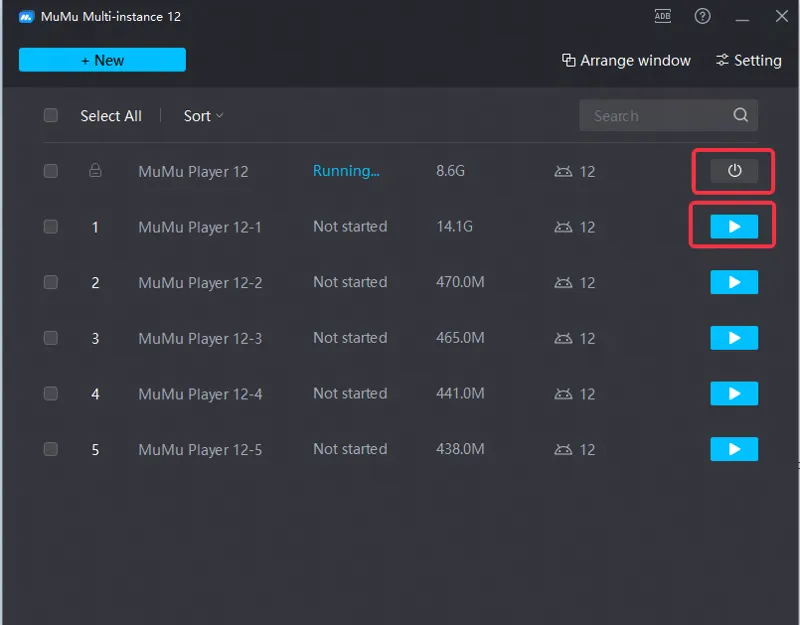
Task: Open Arrange window
Action: pos(626,60)
